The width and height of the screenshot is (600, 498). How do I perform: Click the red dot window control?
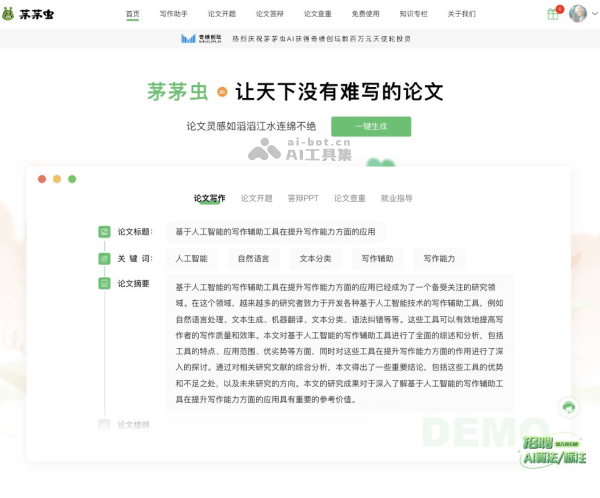pos(42,179)
